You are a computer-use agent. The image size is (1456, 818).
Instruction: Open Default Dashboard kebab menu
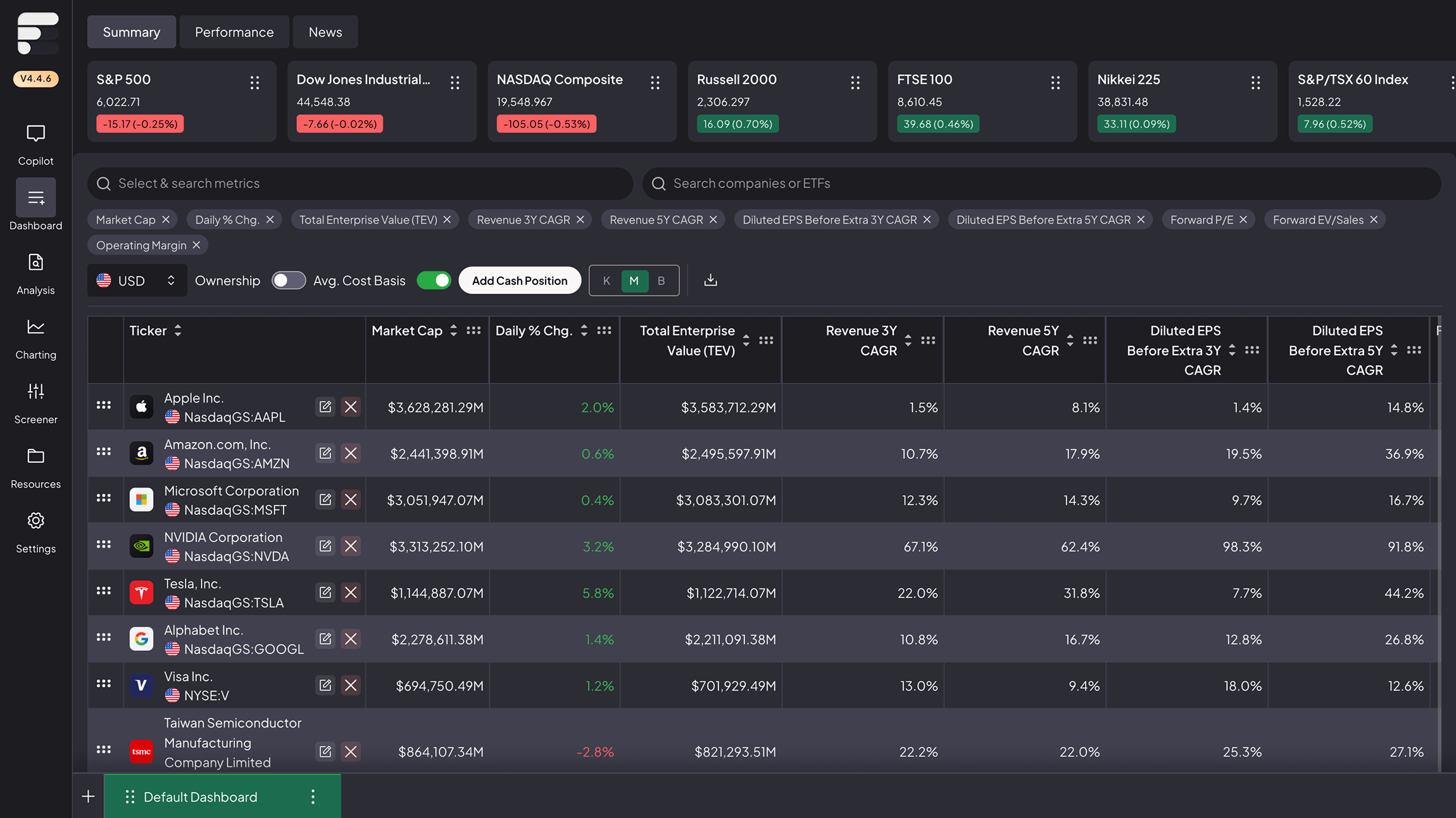[x=313, y=796]
